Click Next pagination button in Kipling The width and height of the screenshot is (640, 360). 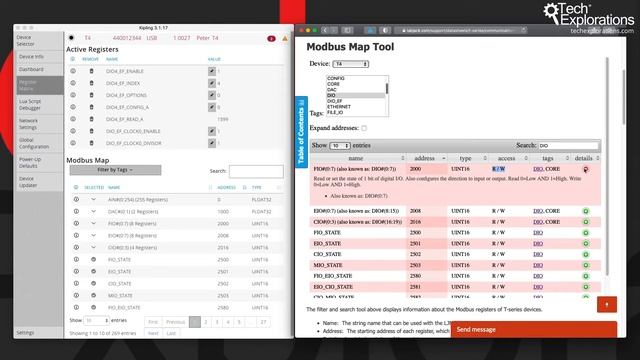tap(153, 333)
